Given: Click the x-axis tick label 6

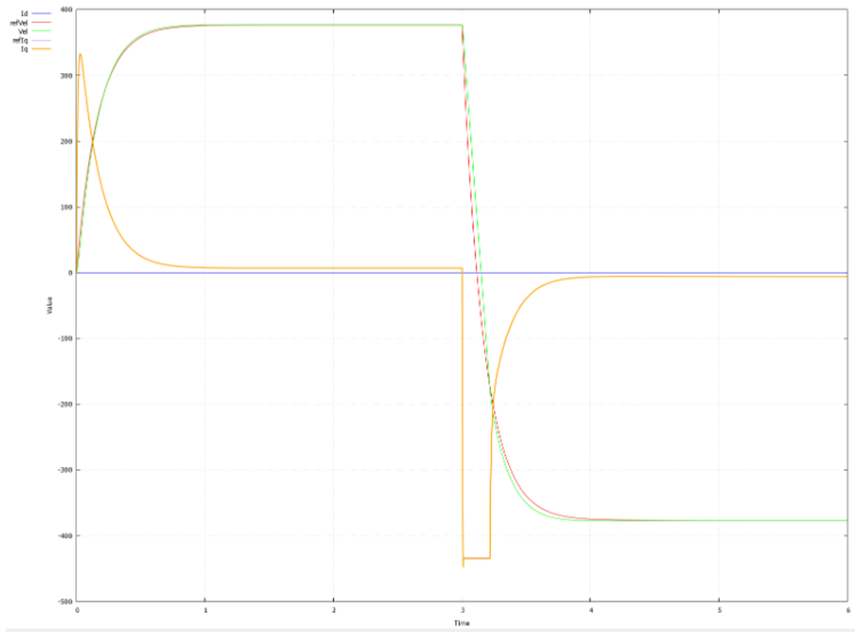Looking at the screenshot, I should click(847, 610).
